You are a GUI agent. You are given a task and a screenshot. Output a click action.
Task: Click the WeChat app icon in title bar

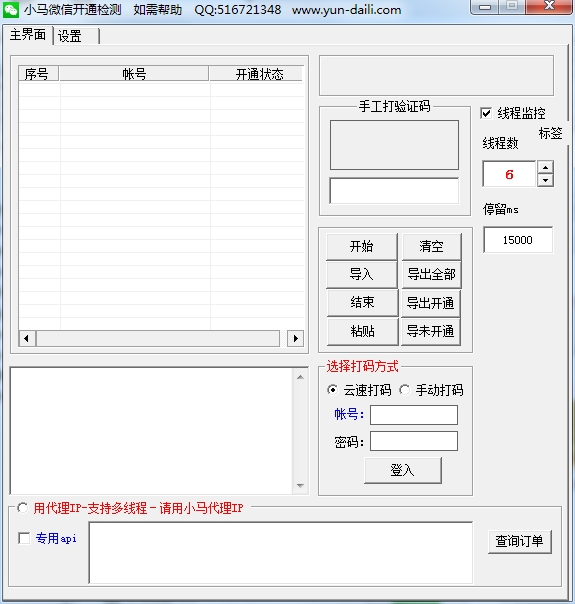(10, 10)
